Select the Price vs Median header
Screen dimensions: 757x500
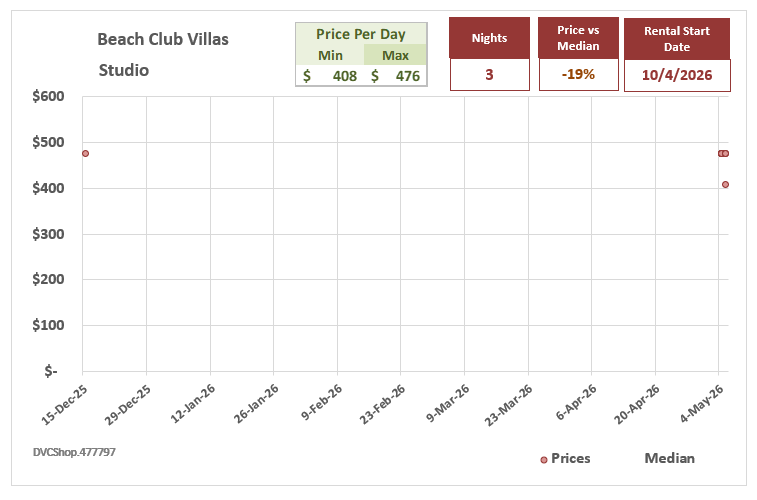[578, 38]
